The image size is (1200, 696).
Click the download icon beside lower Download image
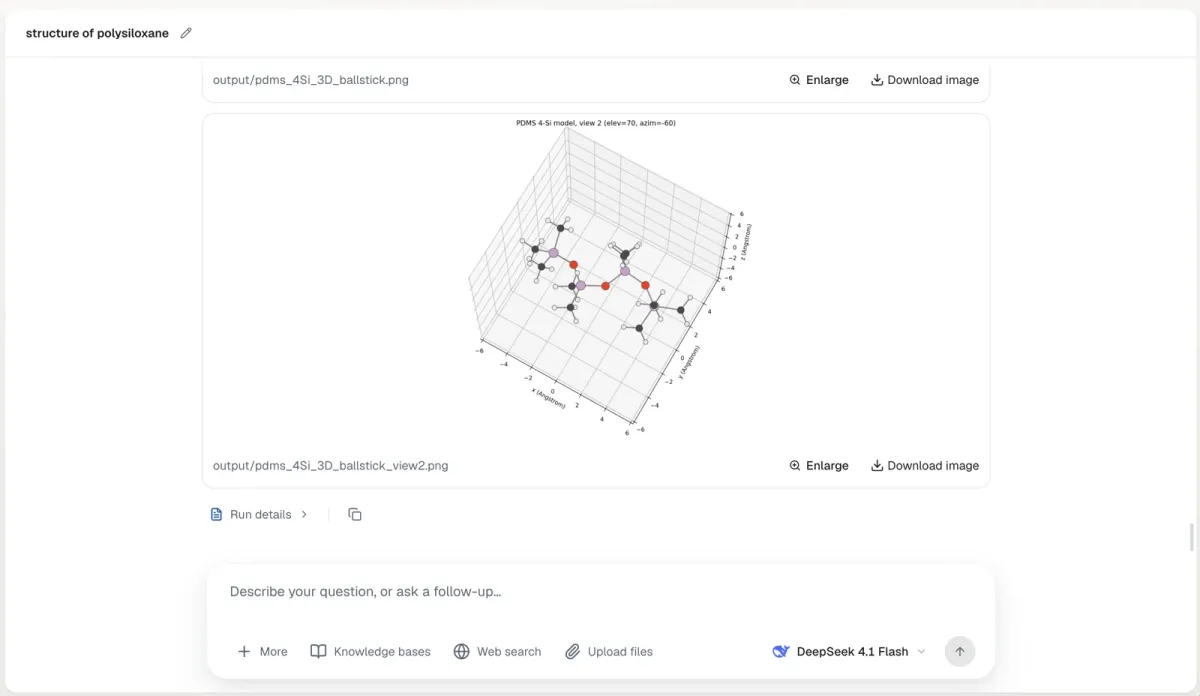[877, 466]
